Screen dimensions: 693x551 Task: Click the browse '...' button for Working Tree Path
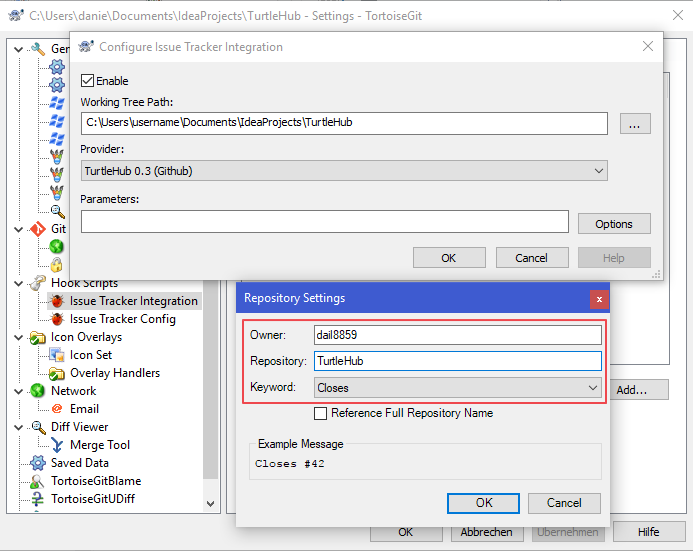point(635,124)
